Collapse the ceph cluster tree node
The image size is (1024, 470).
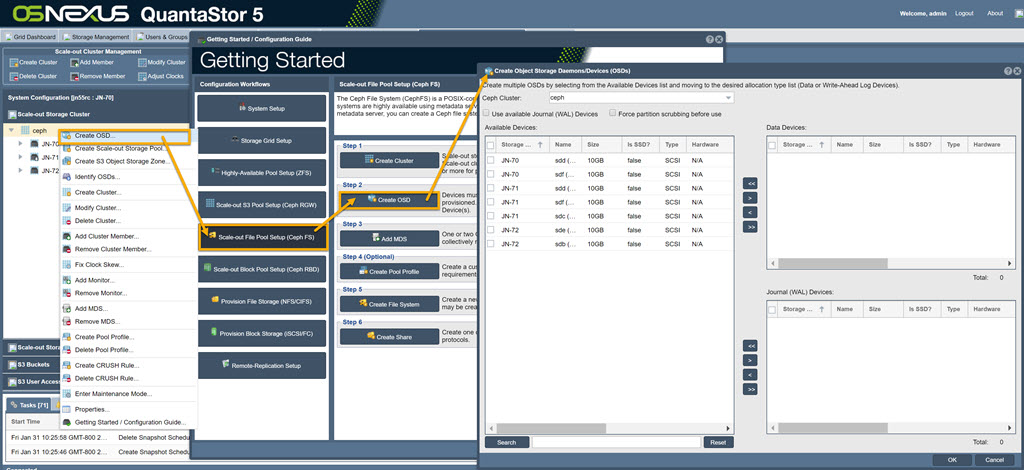(12, 130)
